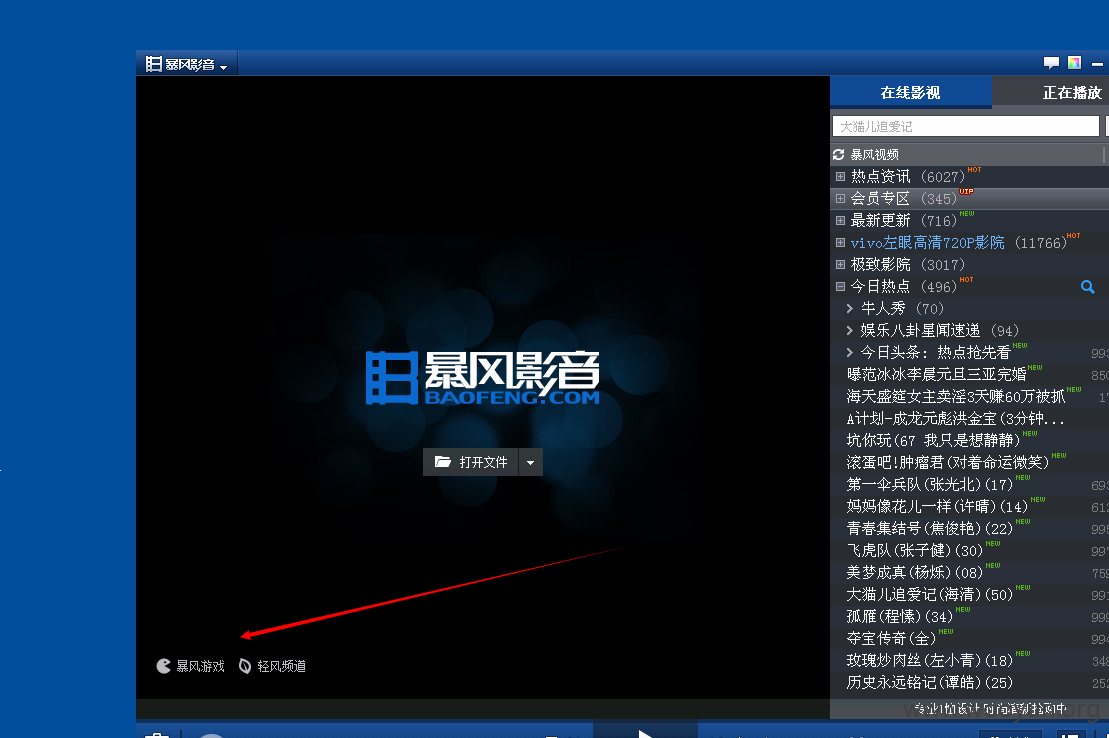Select 妈妈像花儿一样(许晴)(14)
1109x738 pixels.
click(937, 507)
